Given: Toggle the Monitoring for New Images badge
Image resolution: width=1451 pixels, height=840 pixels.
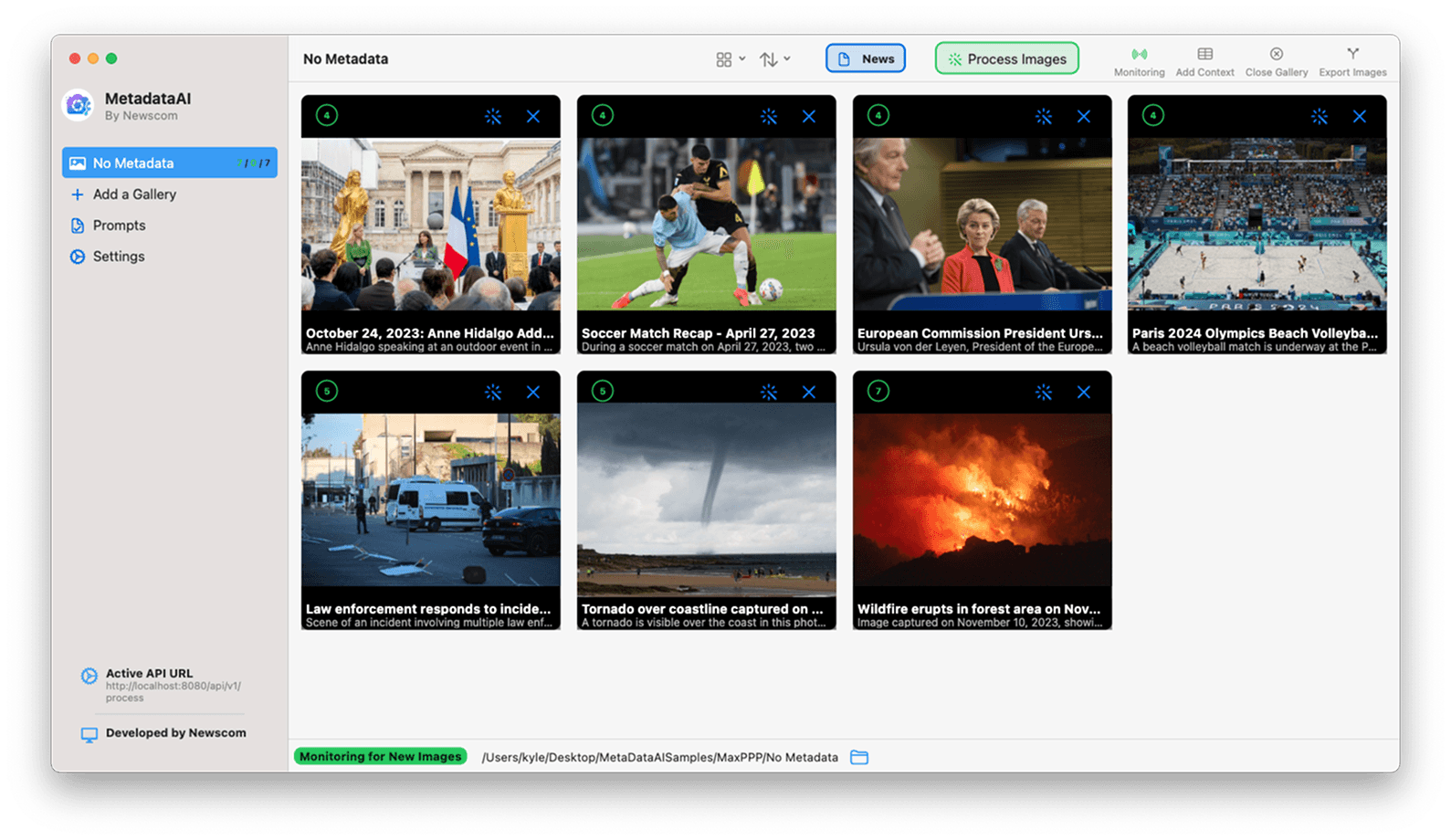Looking at the screenshot, I should pyautogui.click(x=380, y=757).
